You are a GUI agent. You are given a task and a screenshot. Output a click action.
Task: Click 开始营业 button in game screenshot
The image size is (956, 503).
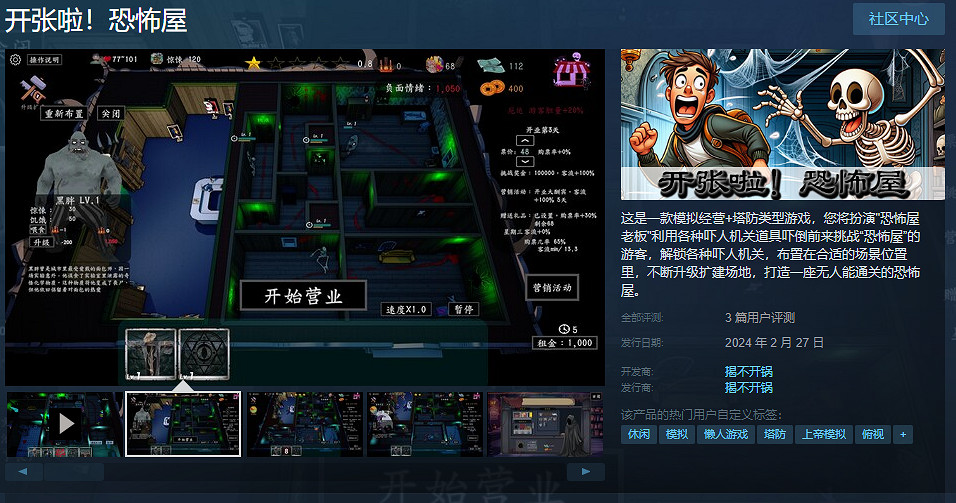pos(303,296)
